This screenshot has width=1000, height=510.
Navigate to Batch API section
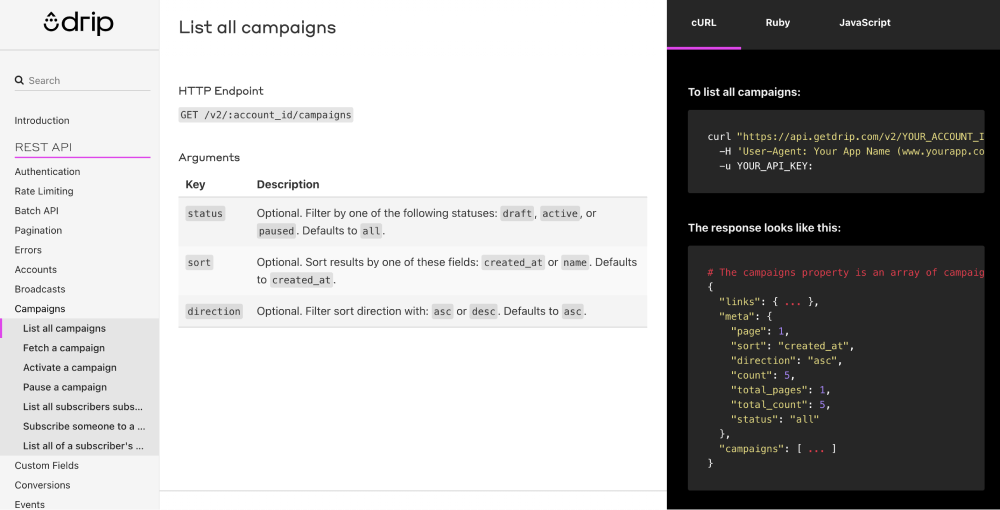pos(36,211)
